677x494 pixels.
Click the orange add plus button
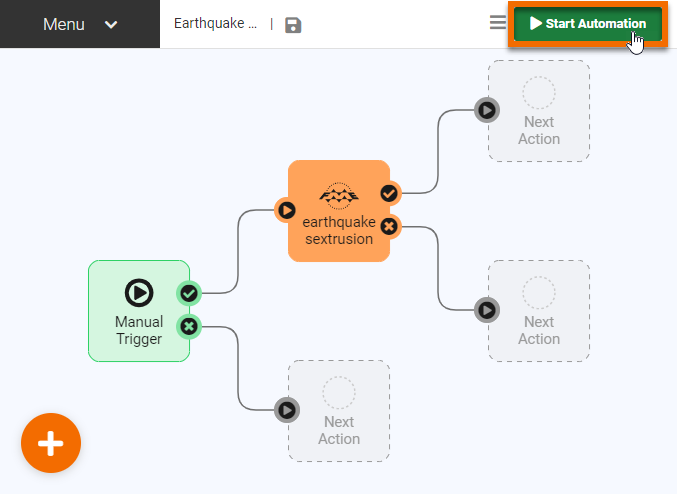(51, 443)
